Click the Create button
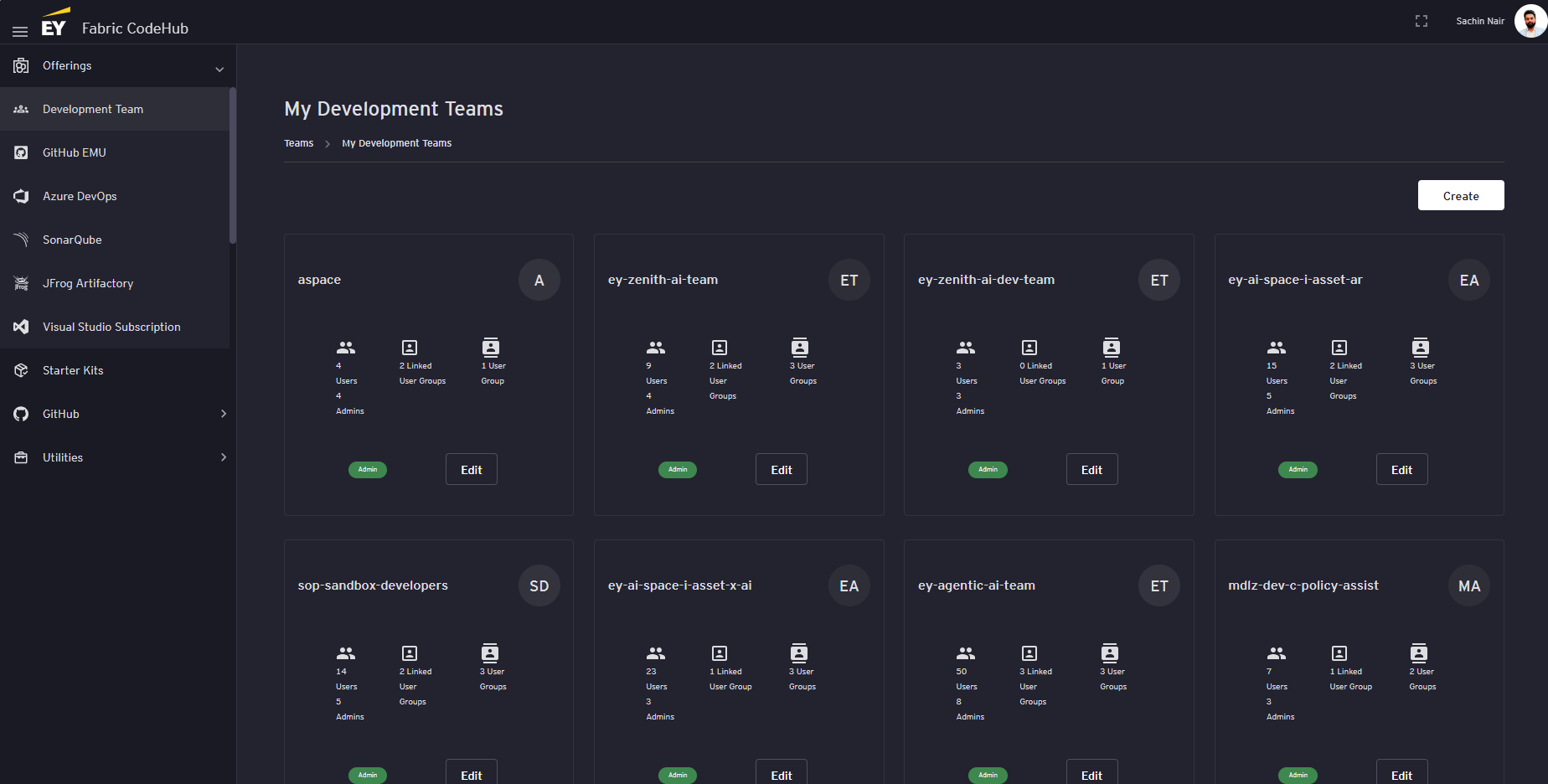Screen dimensions: 1548x784 pos(1460,196)
